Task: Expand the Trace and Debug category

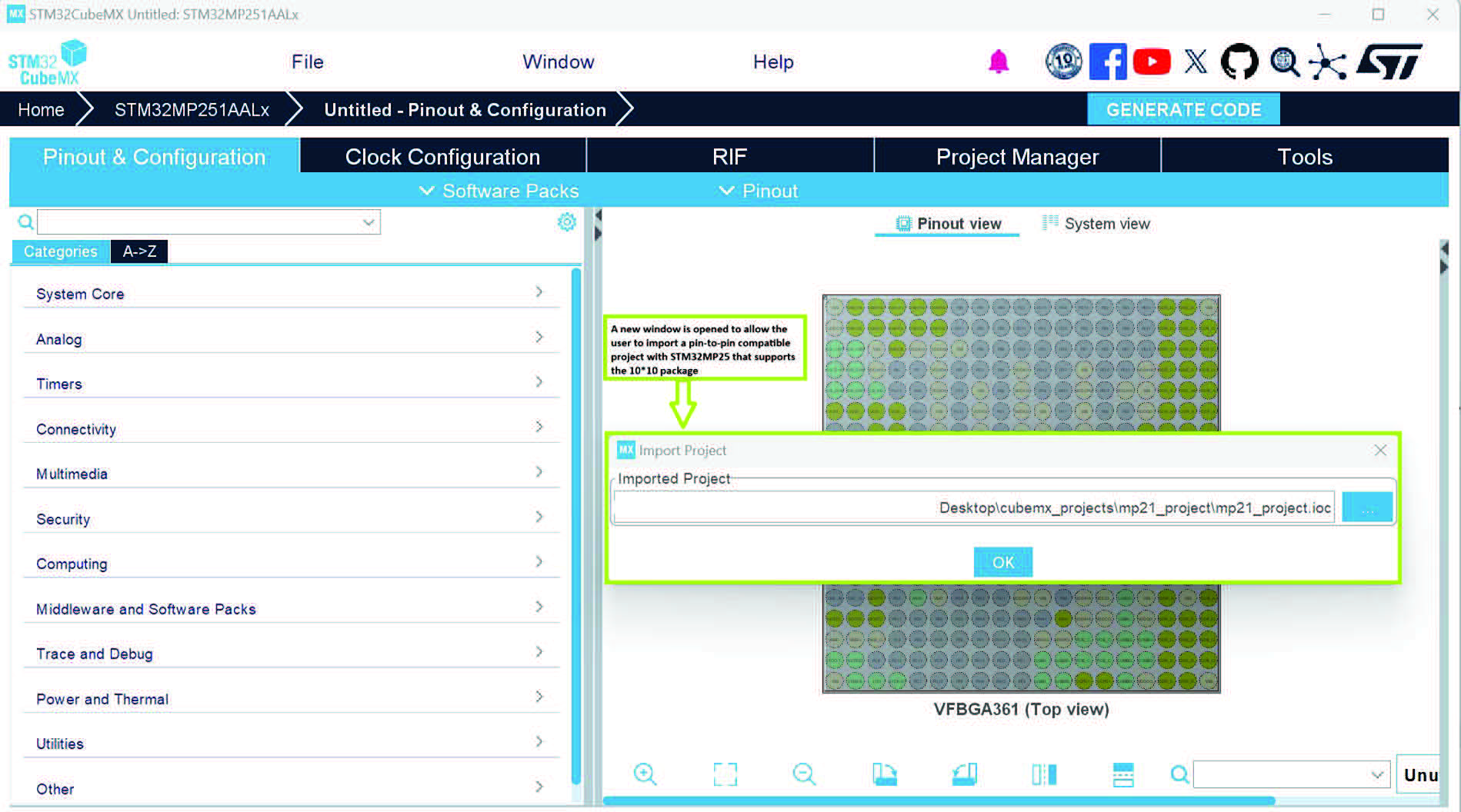Action: coord(291,653)
